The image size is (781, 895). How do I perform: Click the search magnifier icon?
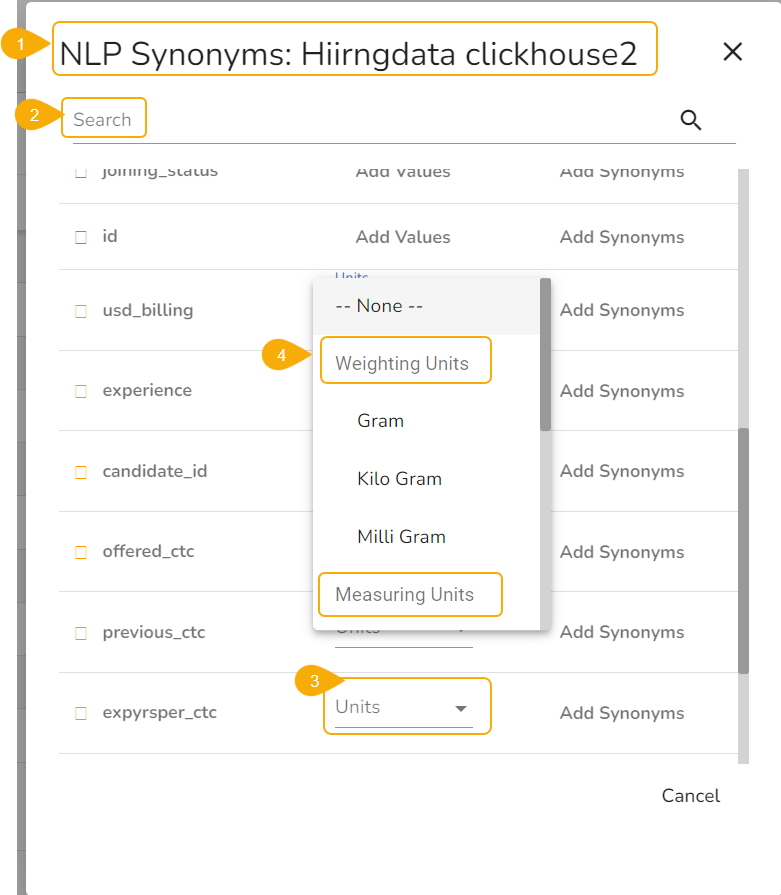click(x=690, y=120)
